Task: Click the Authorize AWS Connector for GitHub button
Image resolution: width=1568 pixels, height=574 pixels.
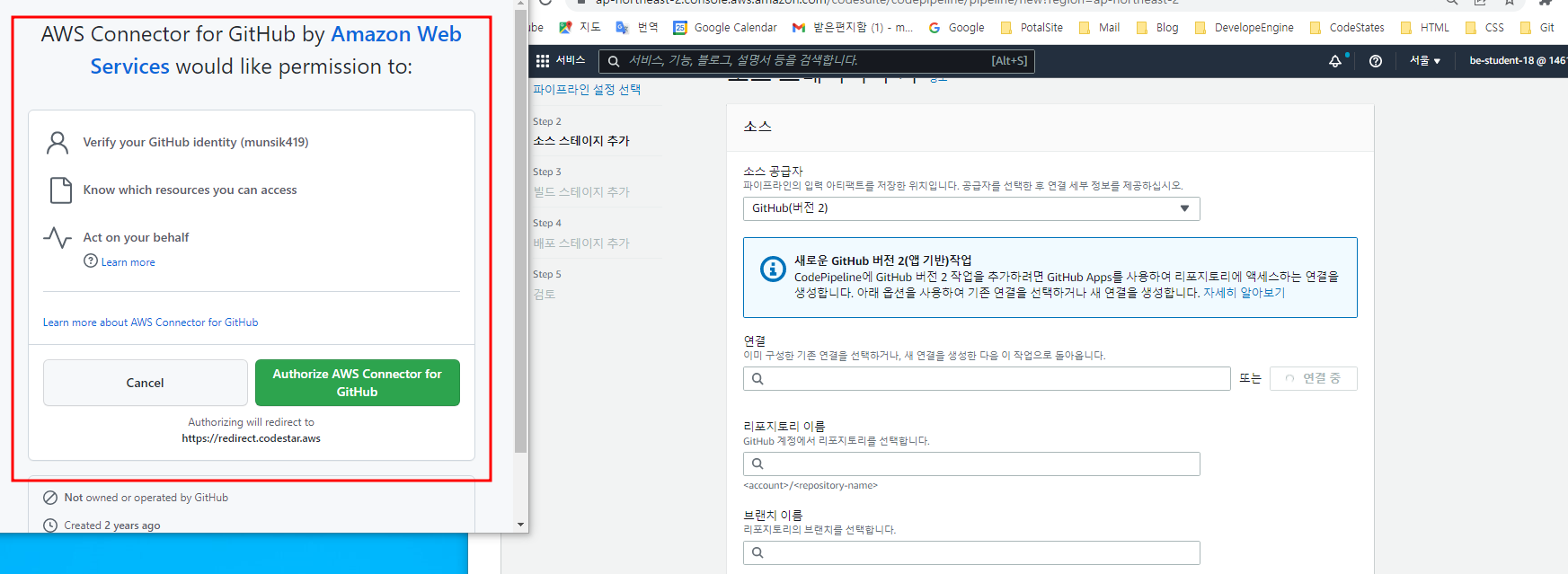Action: point(357,383)
